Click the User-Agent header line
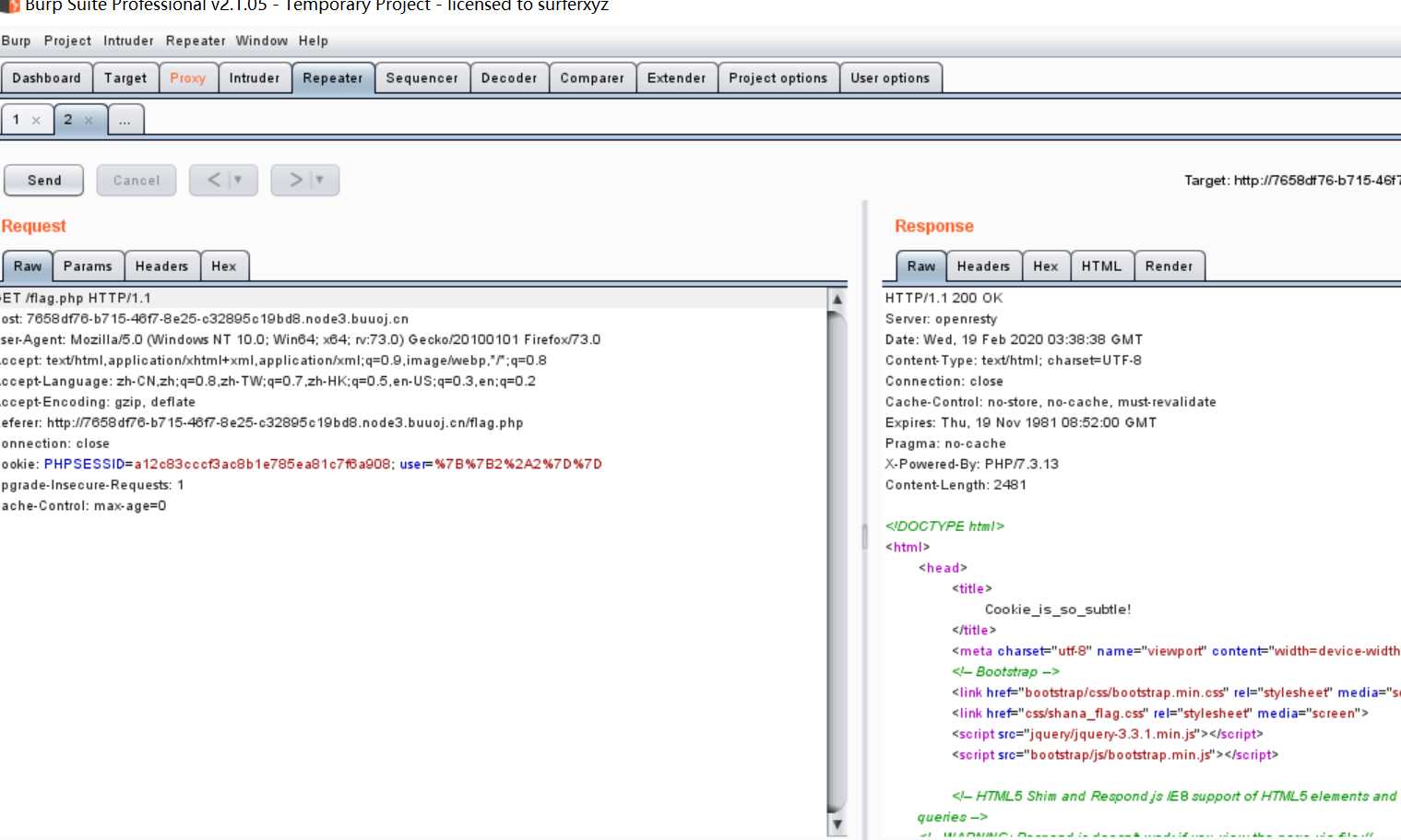This screenshot has width=1401, height=840. pos(301,339)
